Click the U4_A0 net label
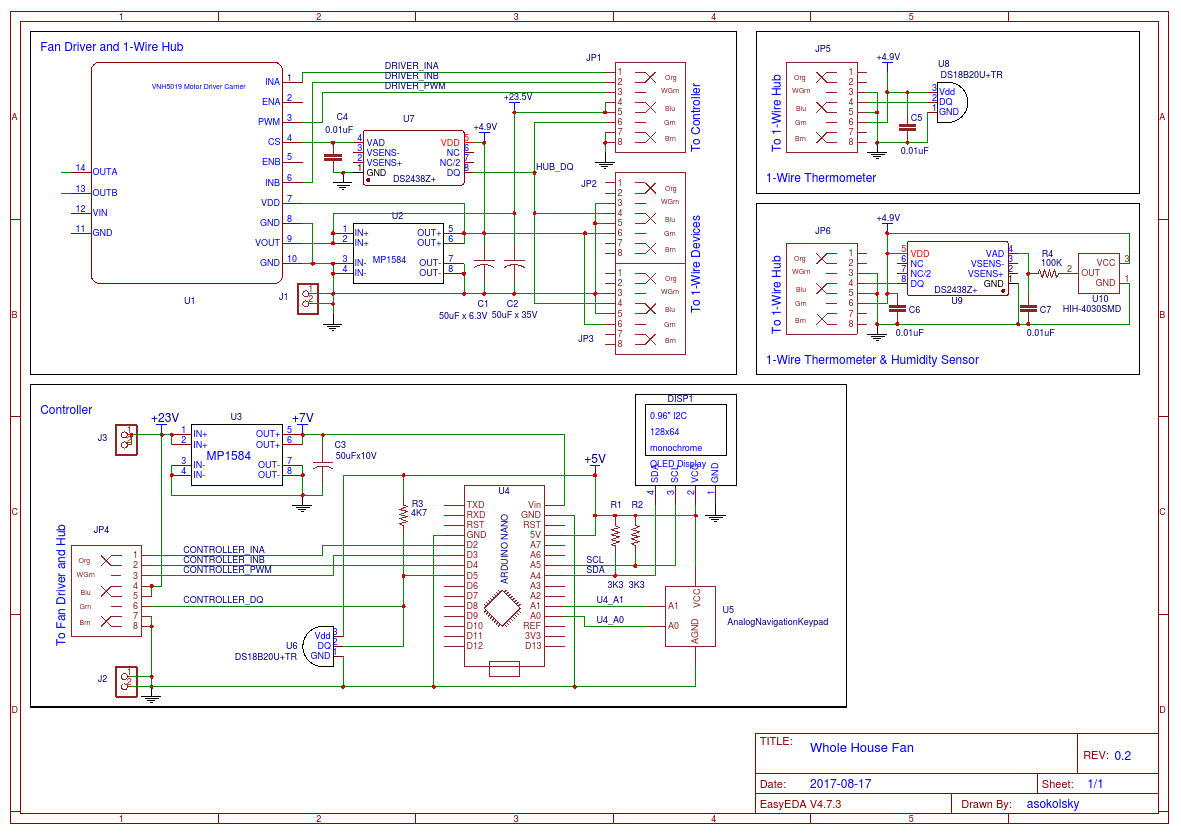This screenshot has height=834, width=1181. click(x=610, y=620)
